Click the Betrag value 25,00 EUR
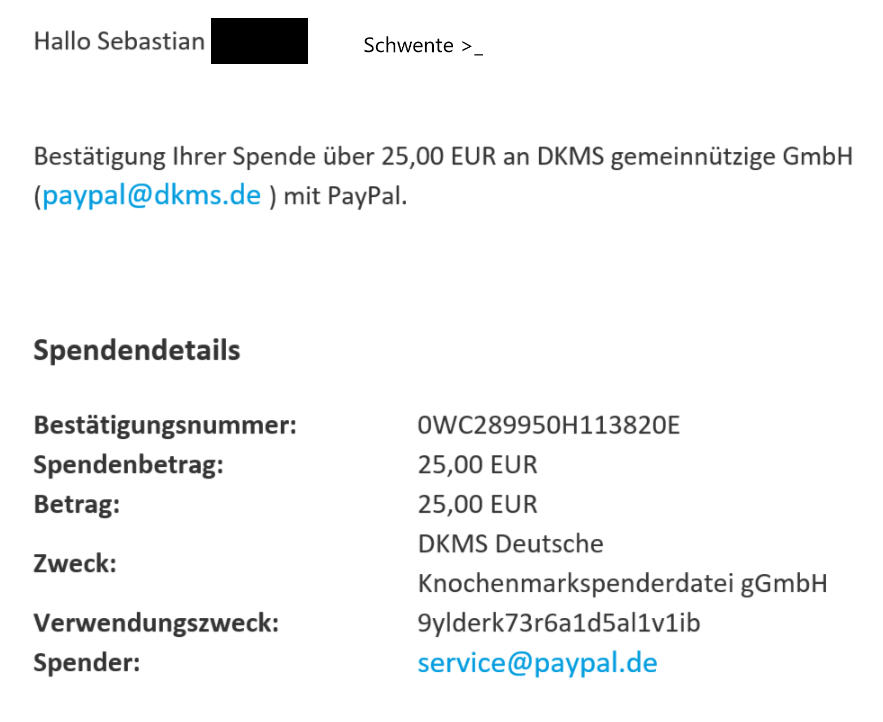The image size is (883, 722). [x=478, y=505]
